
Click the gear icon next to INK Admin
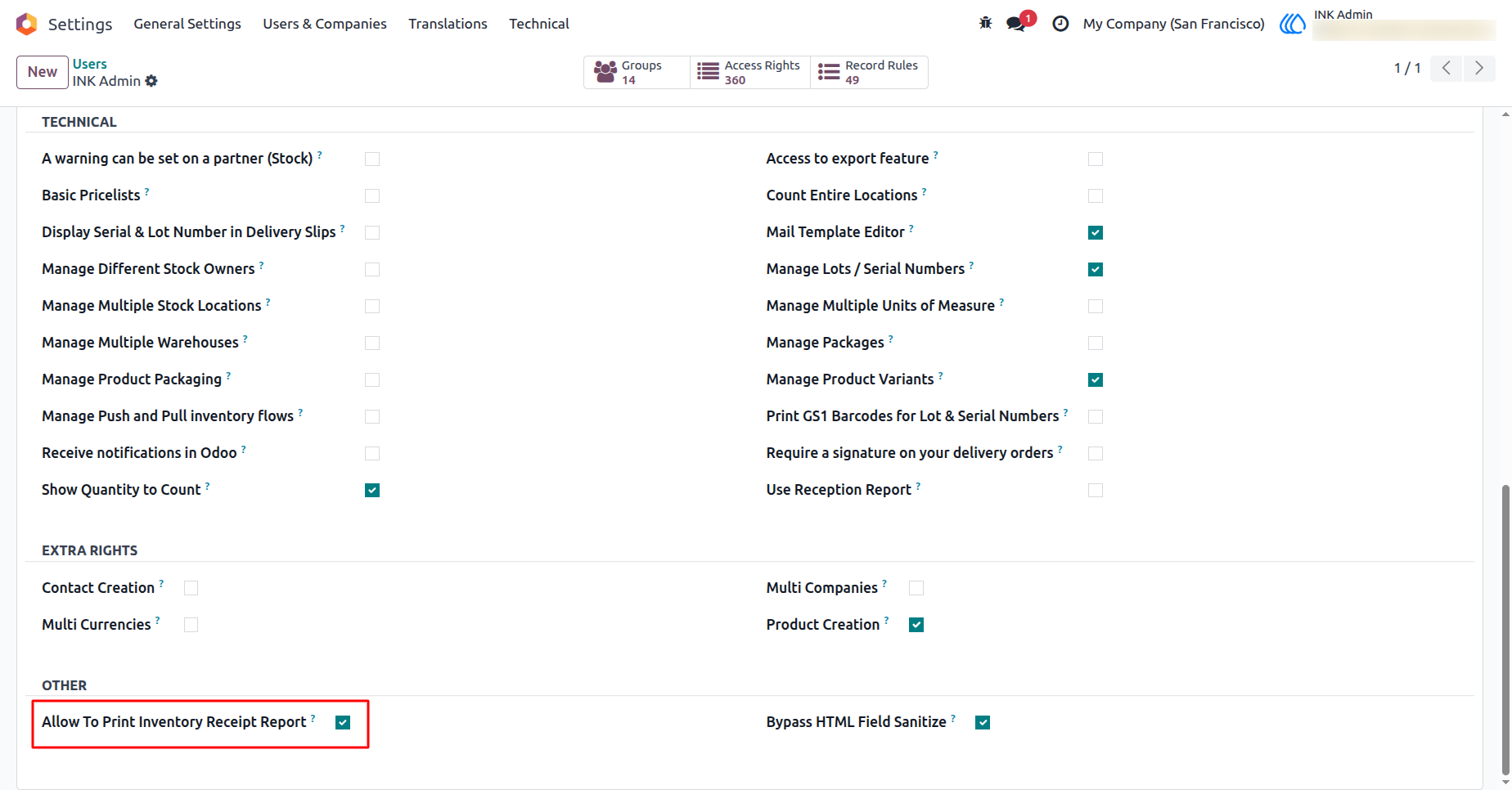(x=151, y=81)
